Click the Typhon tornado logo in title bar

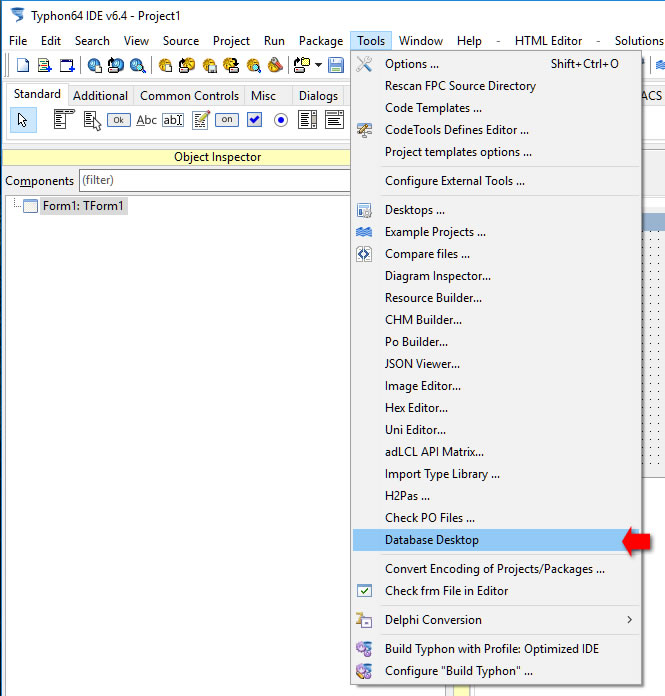(18, 15)
